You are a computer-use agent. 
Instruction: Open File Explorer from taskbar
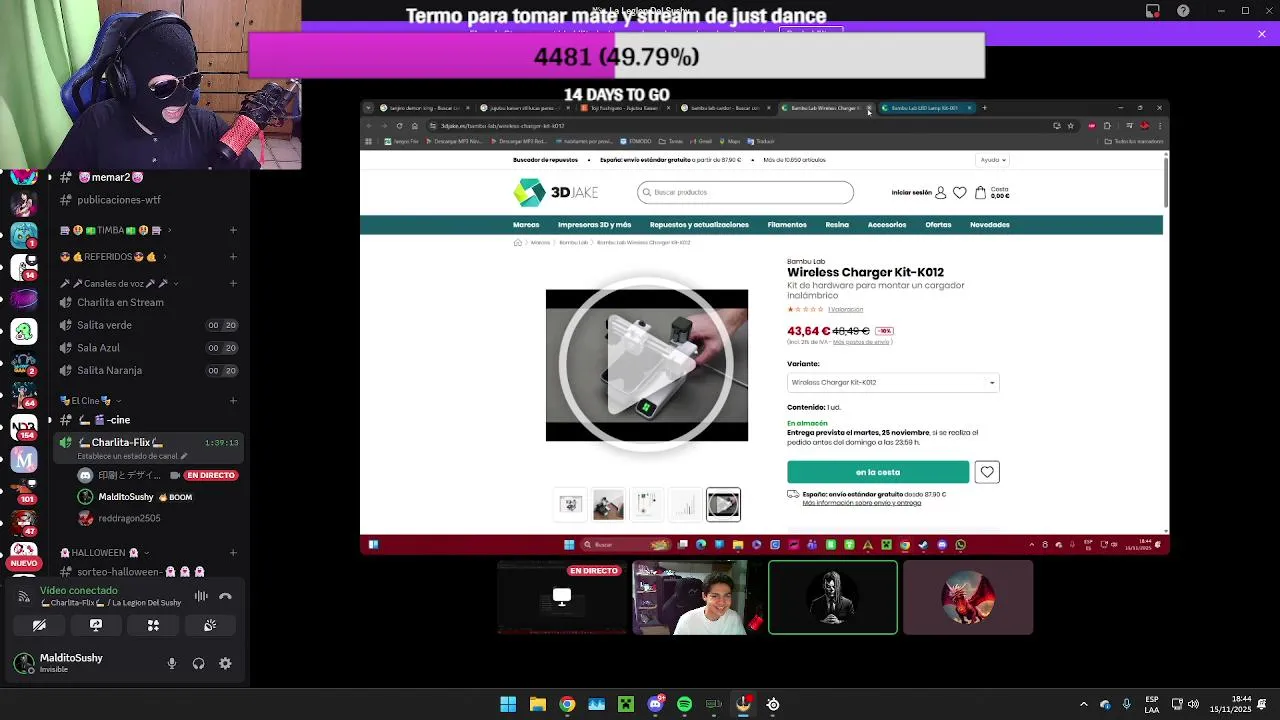(538, 704)
